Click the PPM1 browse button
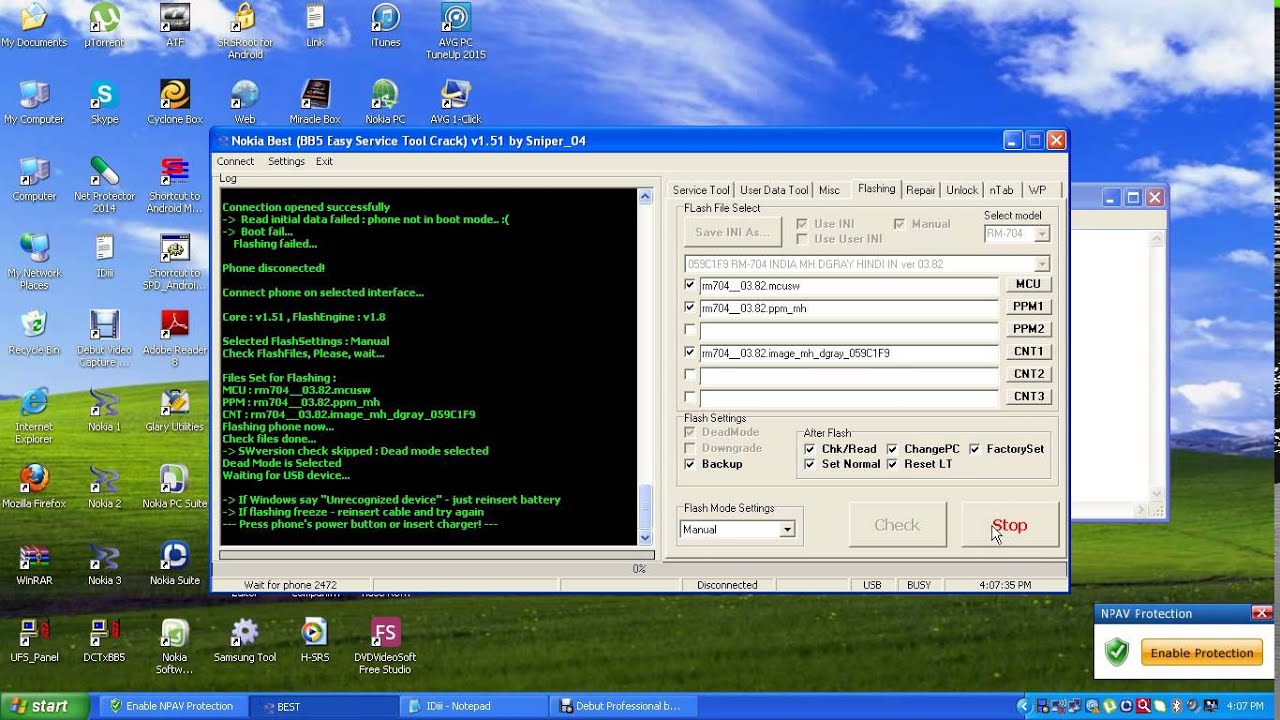Viewport: 1280px width, 720px height. 1028,306
